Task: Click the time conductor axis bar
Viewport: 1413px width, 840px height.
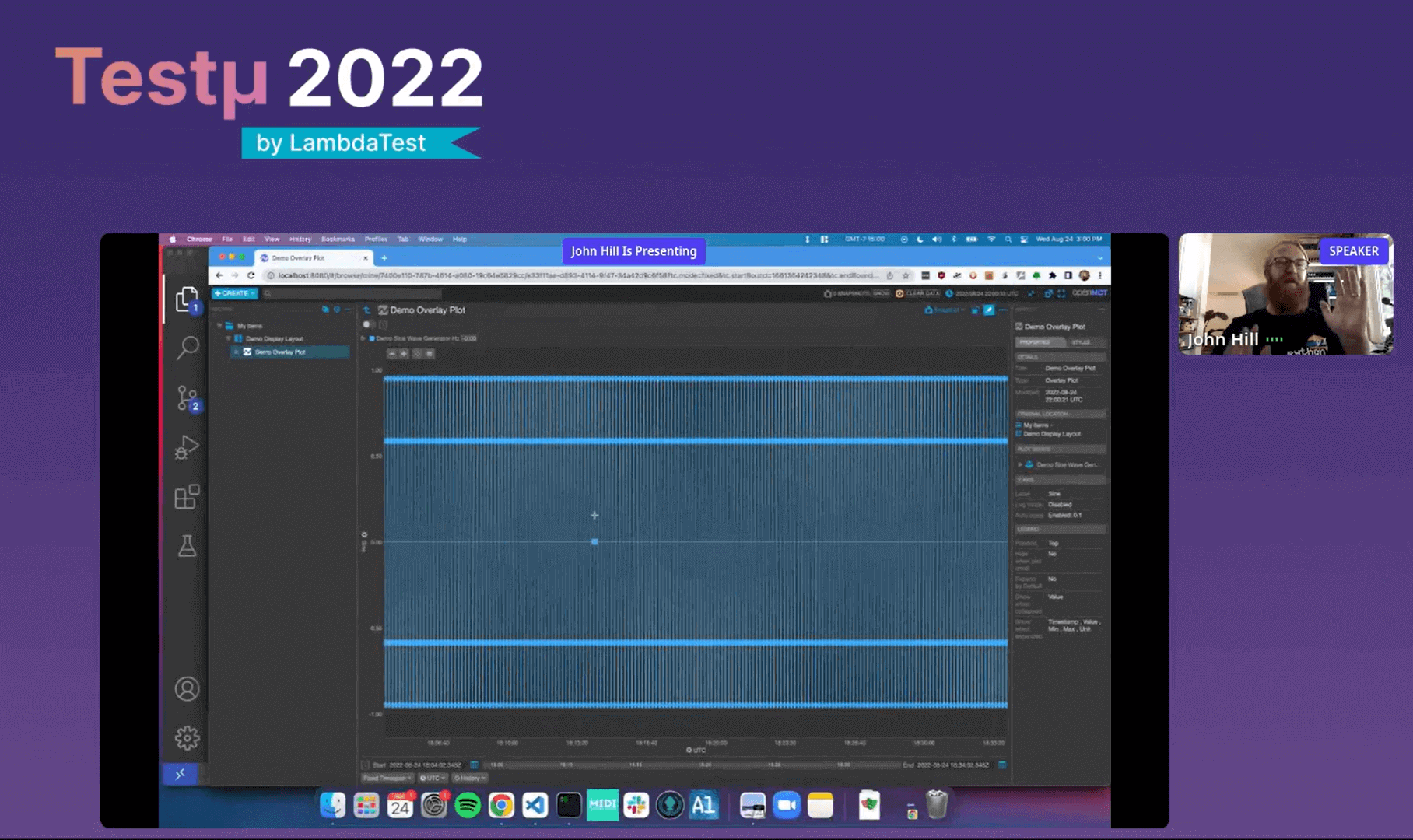Action: [692, 765]
